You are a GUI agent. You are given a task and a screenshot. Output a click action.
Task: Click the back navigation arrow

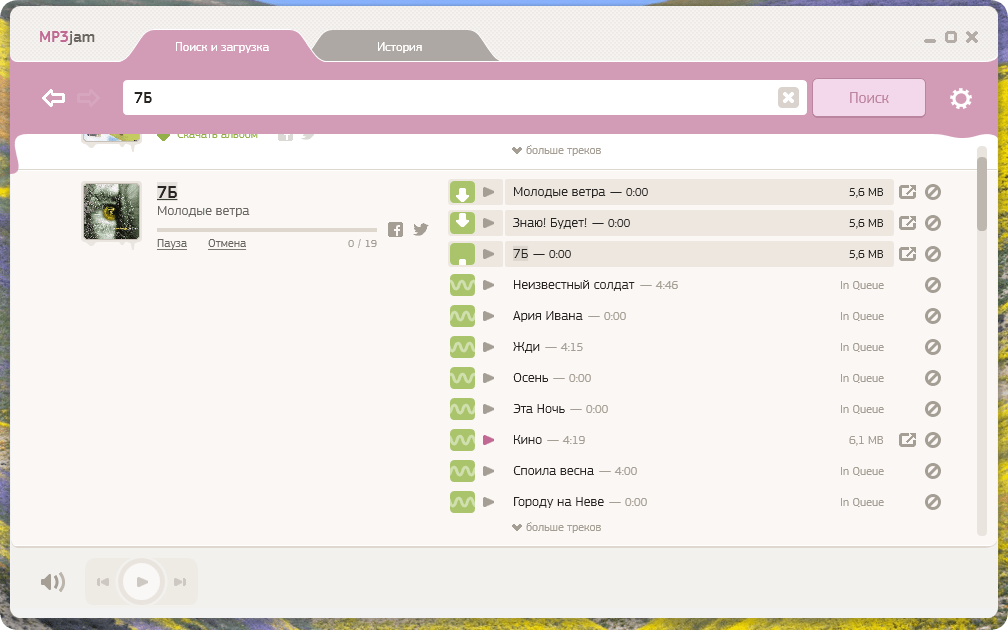pos(53,98)
